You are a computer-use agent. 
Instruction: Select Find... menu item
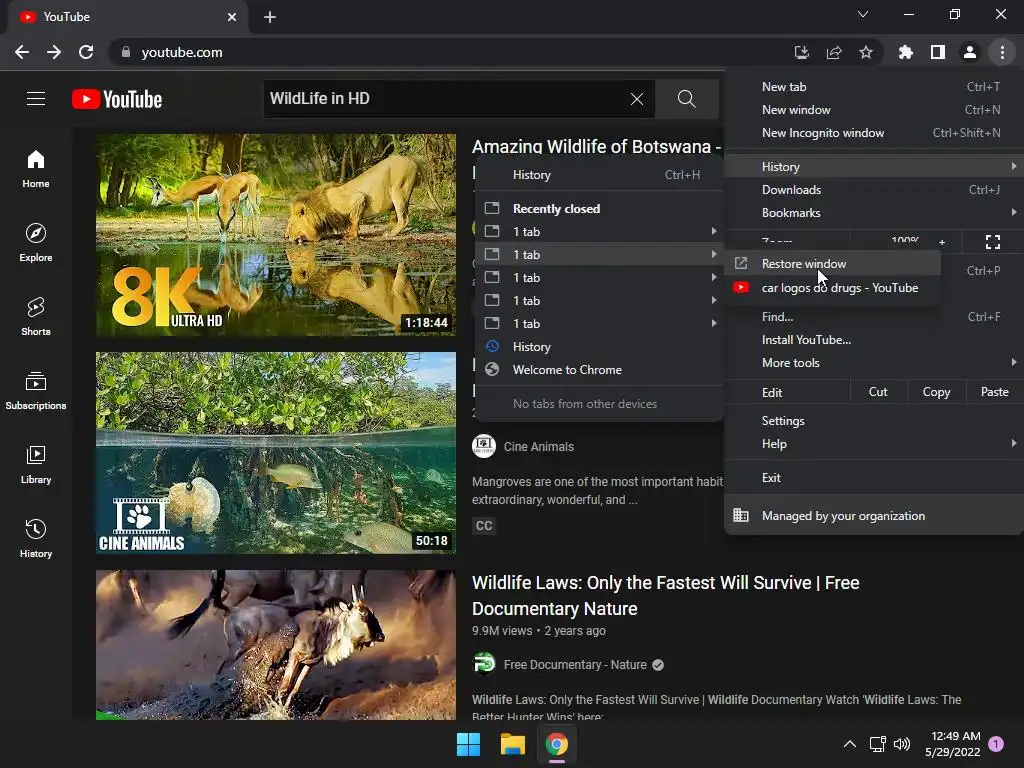(874, 317)
